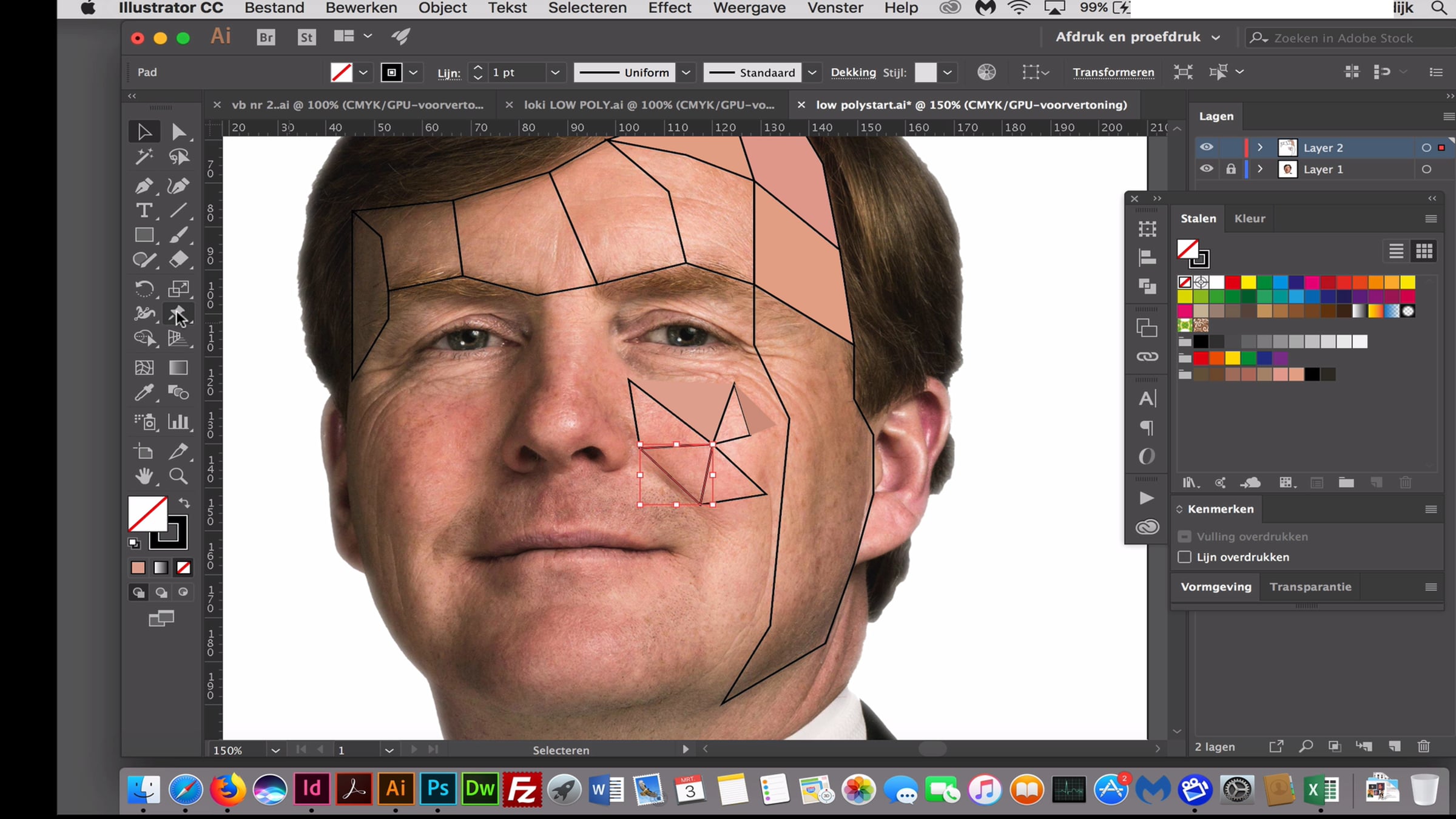Select the Mesh tool

144,368
